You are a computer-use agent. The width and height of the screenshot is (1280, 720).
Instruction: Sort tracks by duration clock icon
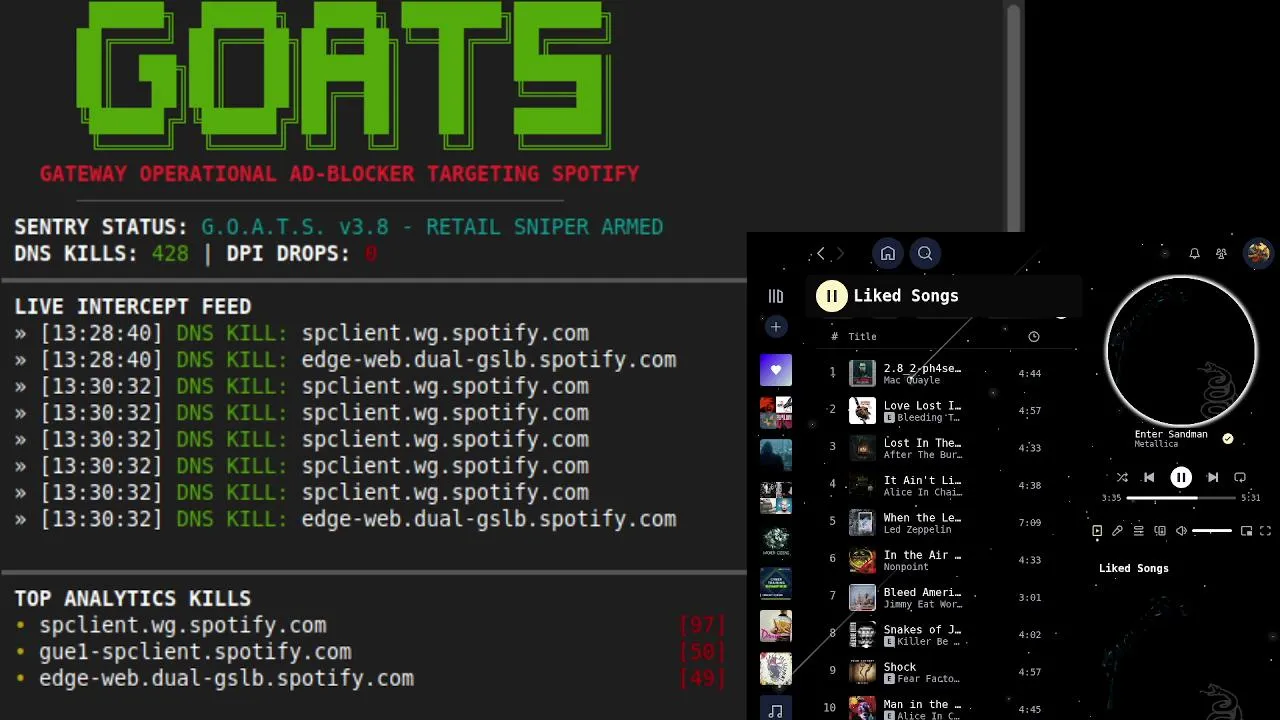(1034, 337)
